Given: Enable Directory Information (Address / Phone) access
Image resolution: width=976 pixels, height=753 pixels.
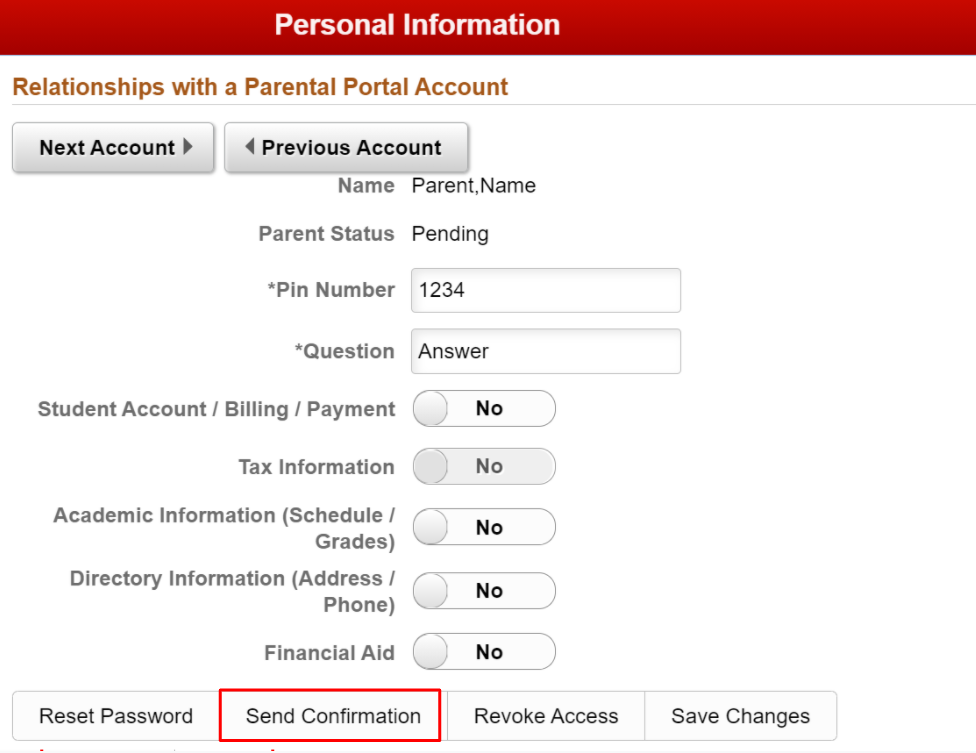Looking at the screenshot, I should (484, 591).
